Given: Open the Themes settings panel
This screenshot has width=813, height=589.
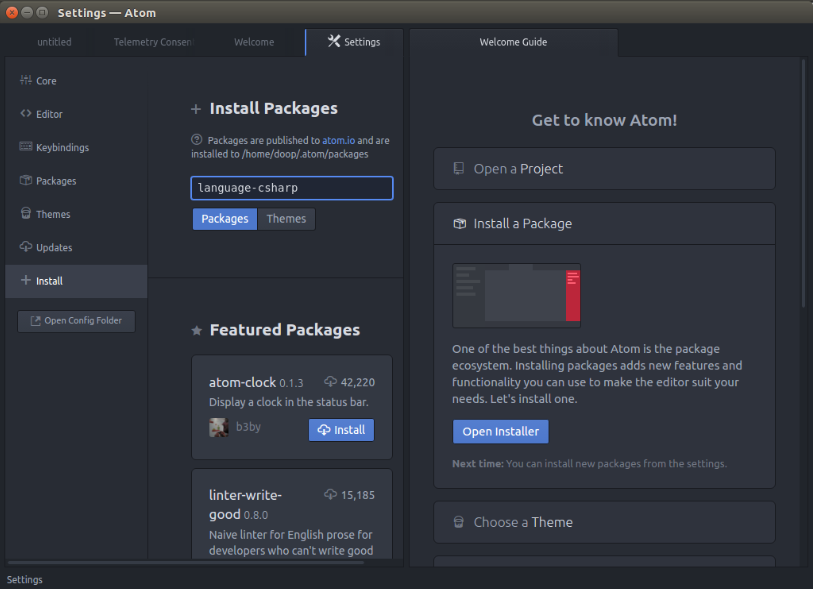Looking at the screenshot, I should (76, 214).
